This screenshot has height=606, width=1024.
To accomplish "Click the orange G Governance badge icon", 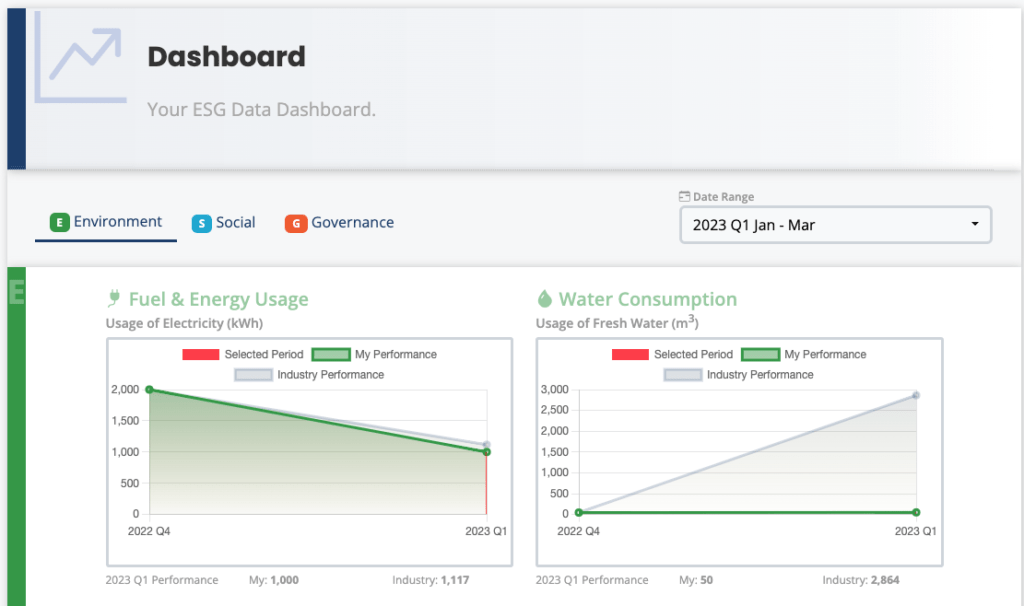I will [x=295, y=223].
